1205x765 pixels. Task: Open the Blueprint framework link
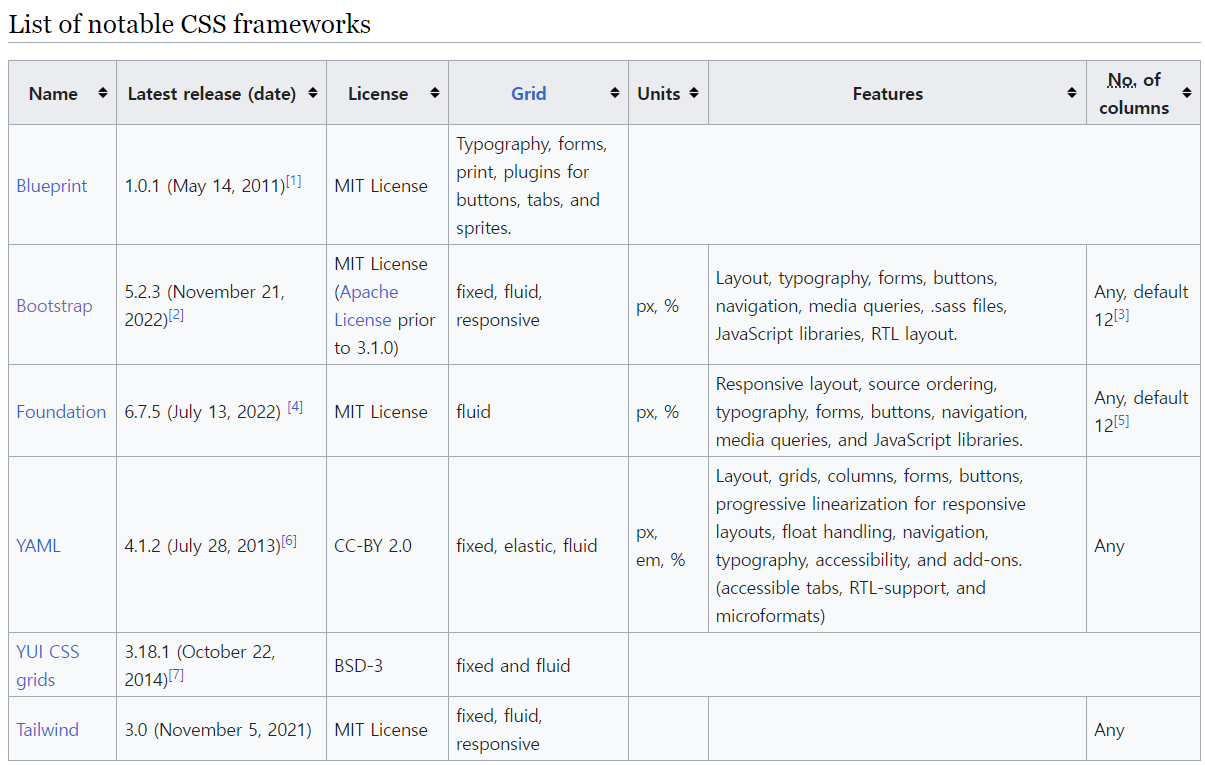coord(52,186)
